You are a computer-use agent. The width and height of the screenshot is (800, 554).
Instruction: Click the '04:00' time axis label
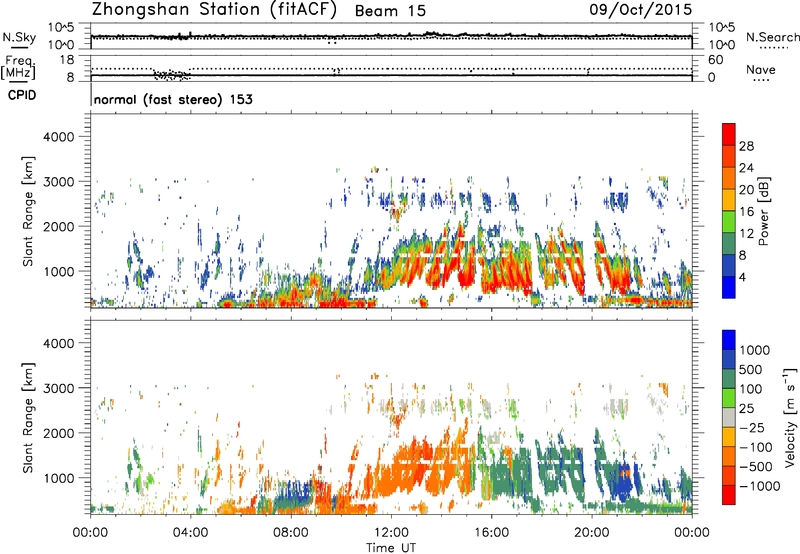pyautogui.click(x=190, y=533)
